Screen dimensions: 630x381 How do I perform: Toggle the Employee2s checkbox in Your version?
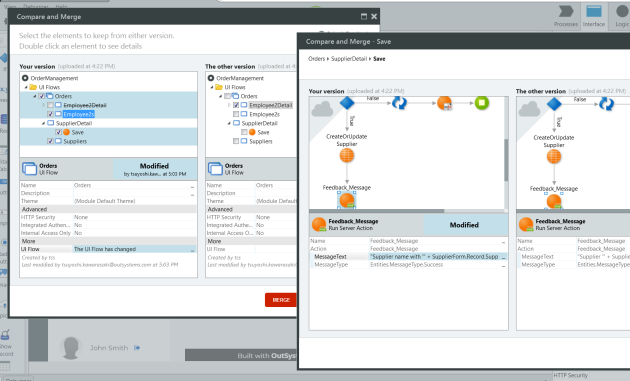pos(50,114)
